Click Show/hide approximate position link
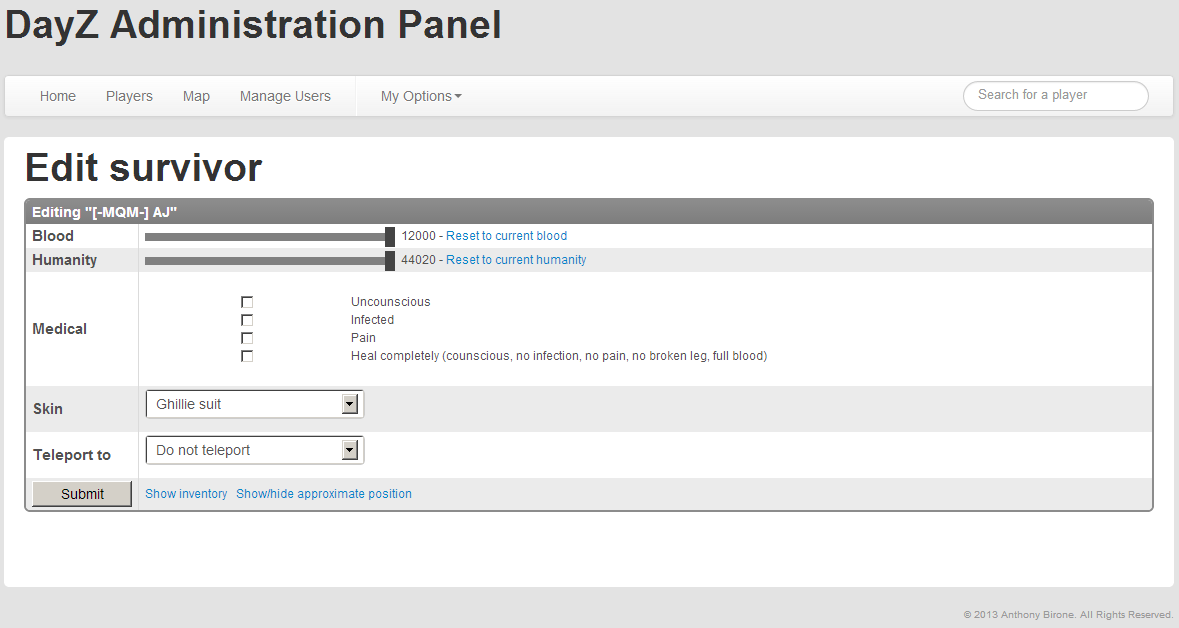 coord(324,494)
